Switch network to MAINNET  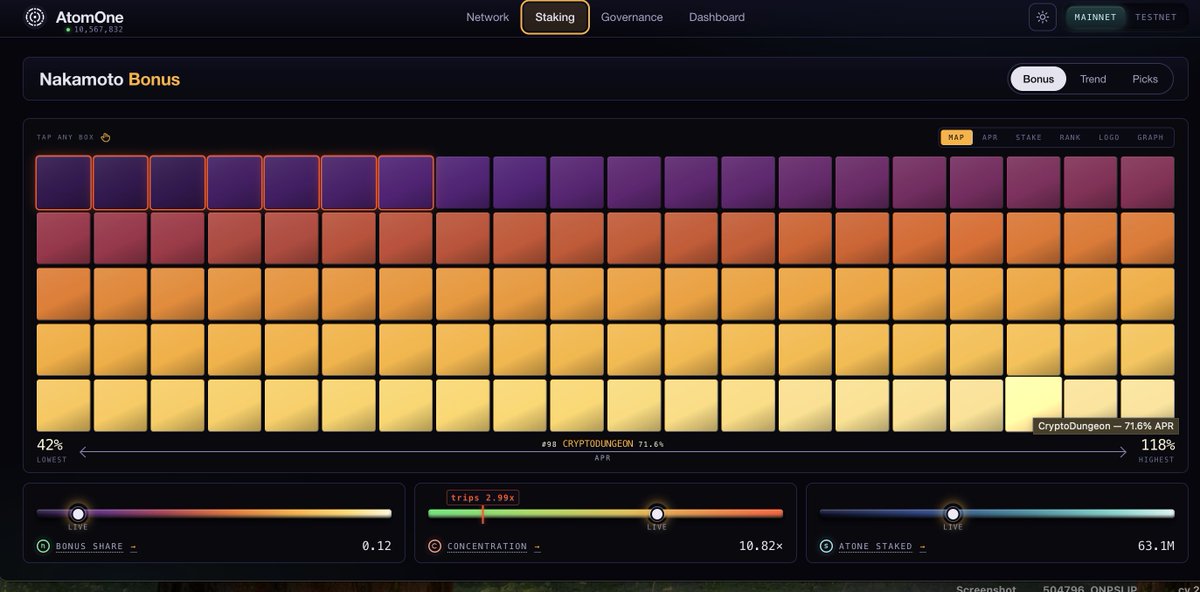1094,17
